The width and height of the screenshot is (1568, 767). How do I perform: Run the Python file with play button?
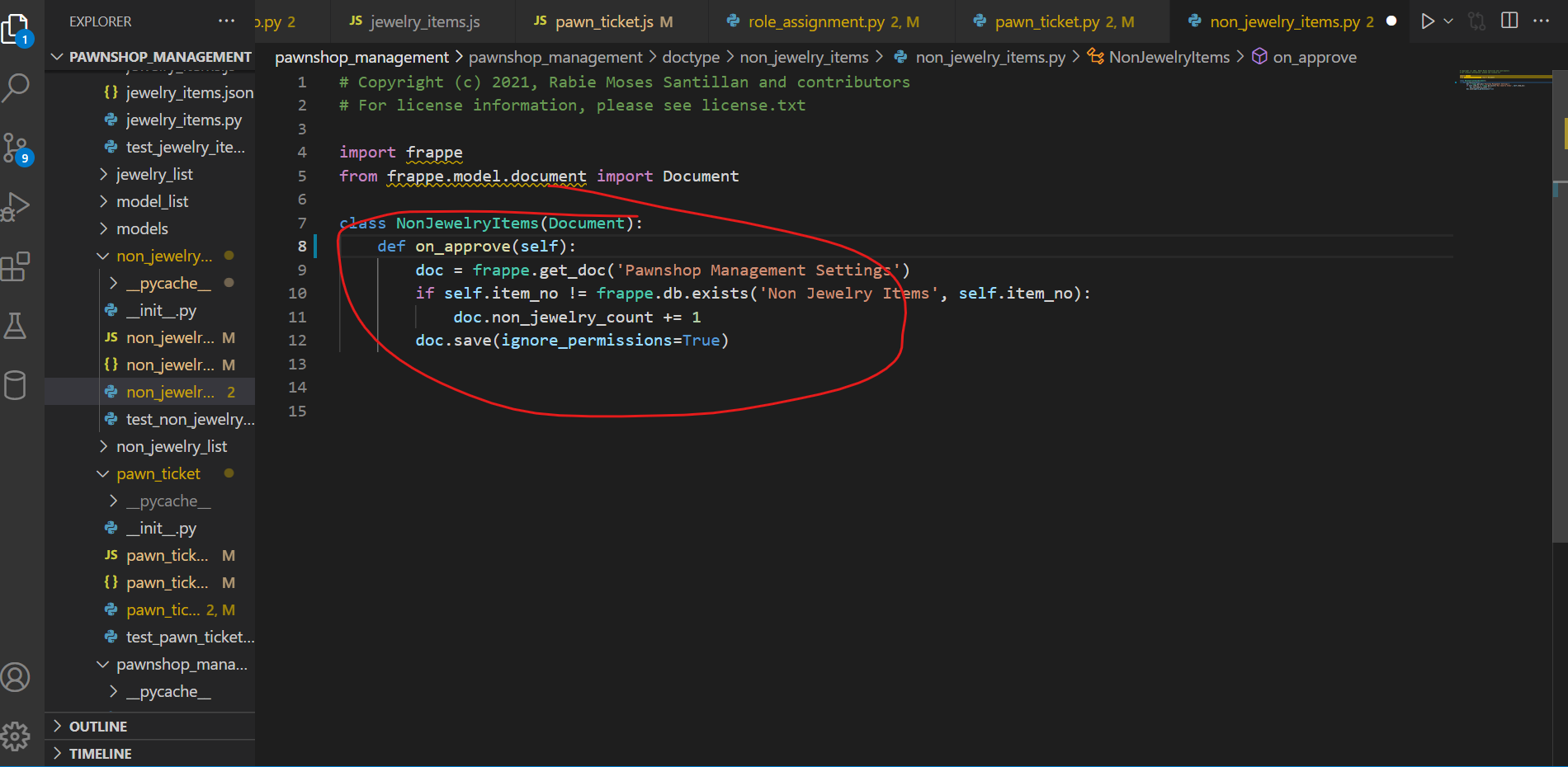coord(1427,21)
